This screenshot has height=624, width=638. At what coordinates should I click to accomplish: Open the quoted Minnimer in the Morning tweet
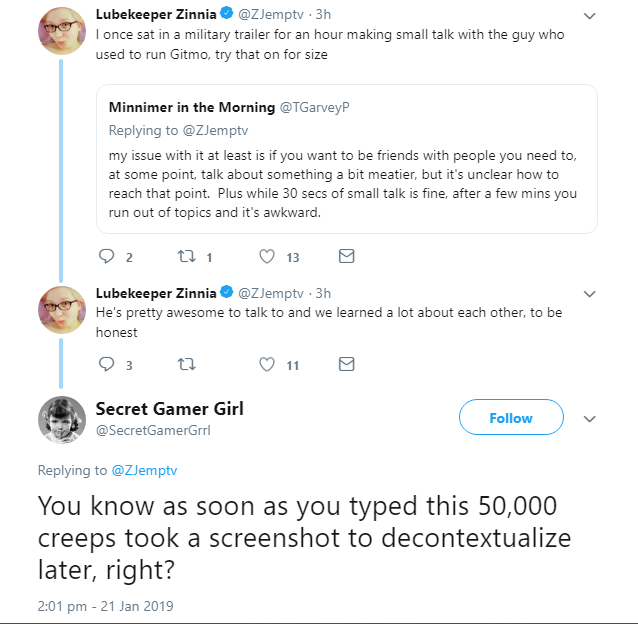click(x=347, y=159)
